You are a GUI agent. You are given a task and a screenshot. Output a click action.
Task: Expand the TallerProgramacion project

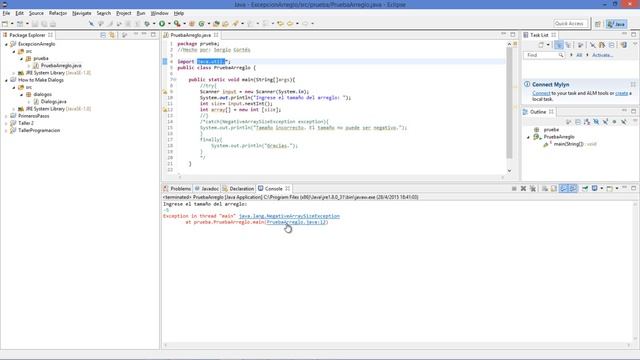6,131
